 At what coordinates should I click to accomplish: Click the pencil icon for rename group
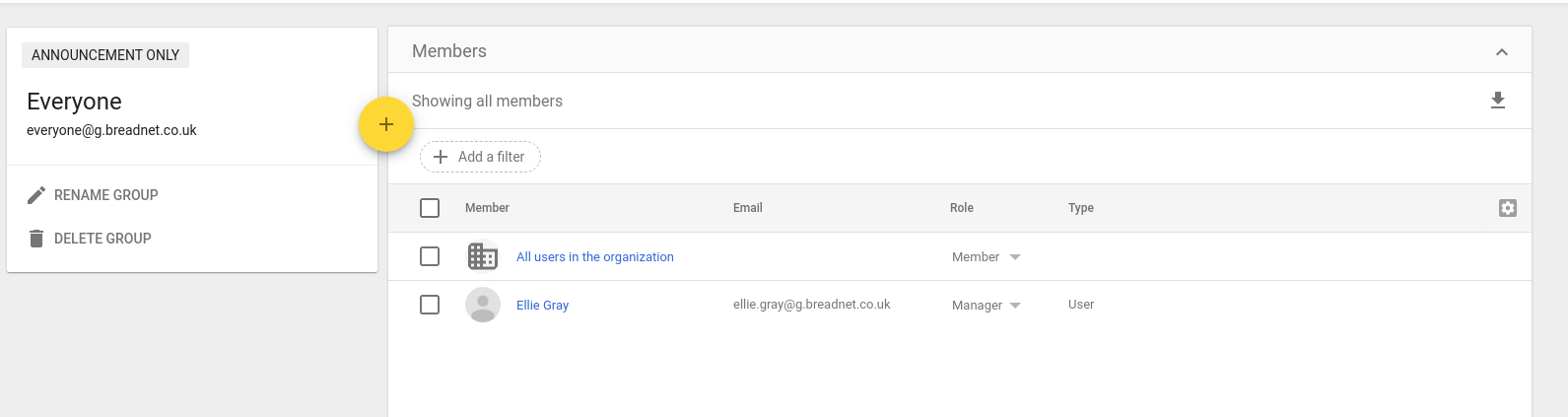coord(36,195)
